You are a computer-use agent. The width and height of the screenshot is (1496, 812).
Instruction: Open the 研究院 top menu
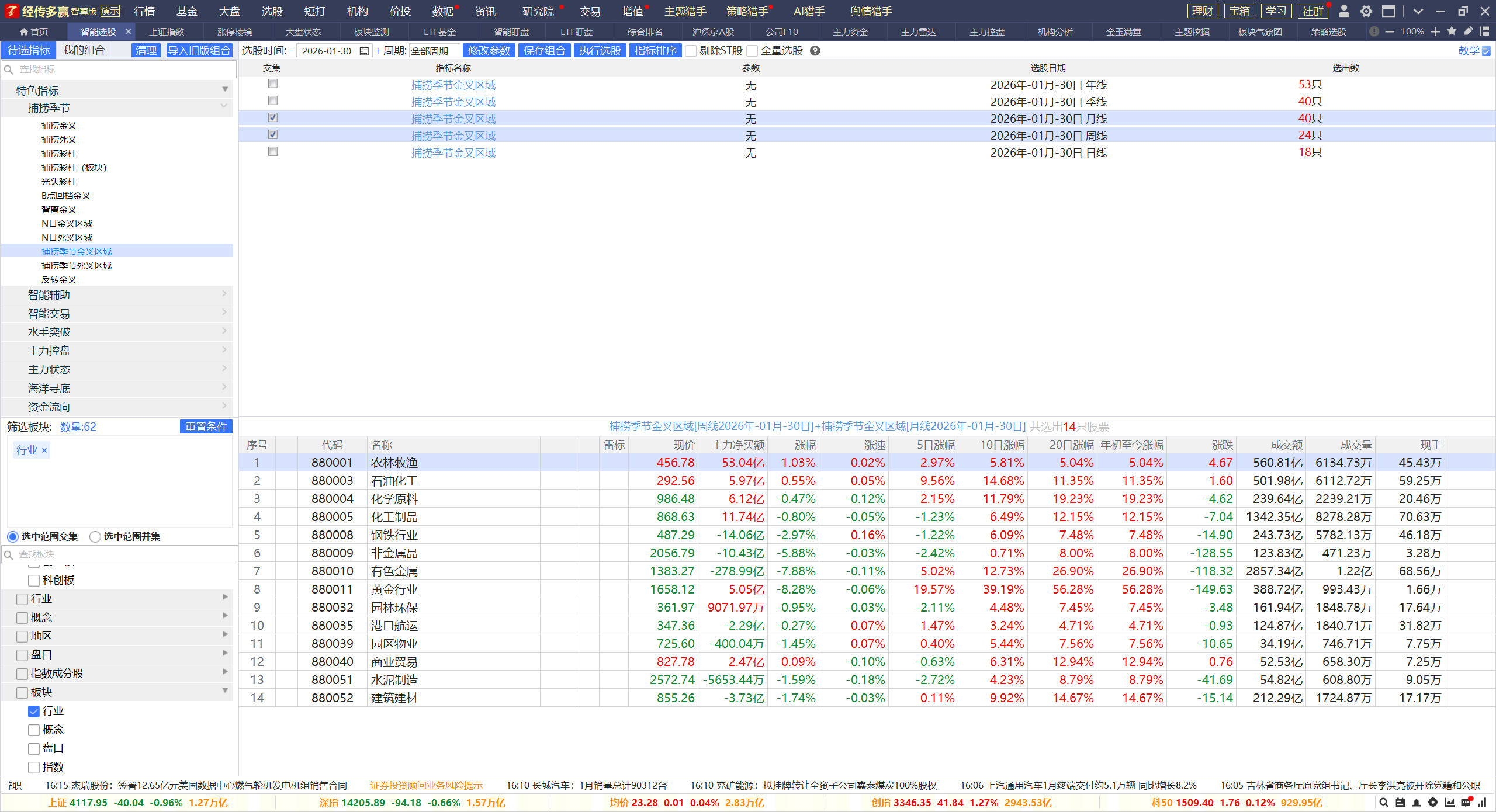coord(538,11)
